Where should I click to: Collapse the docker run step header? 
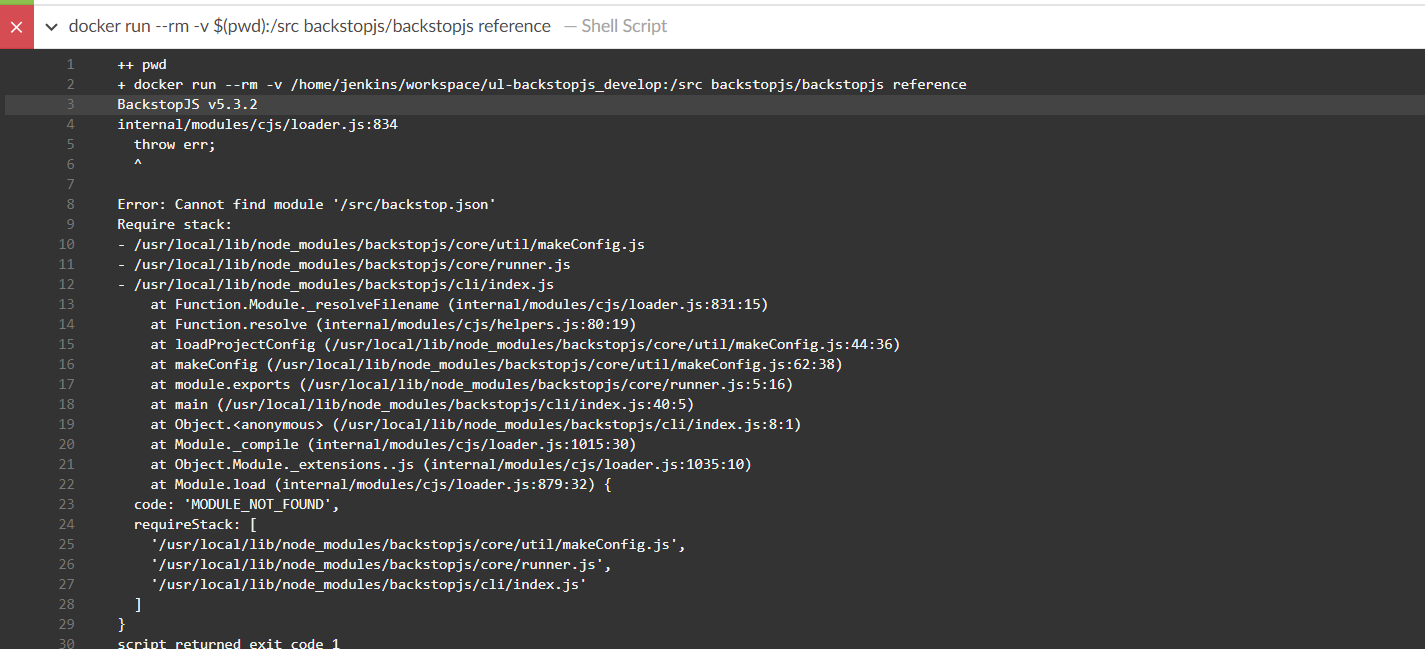51,27
